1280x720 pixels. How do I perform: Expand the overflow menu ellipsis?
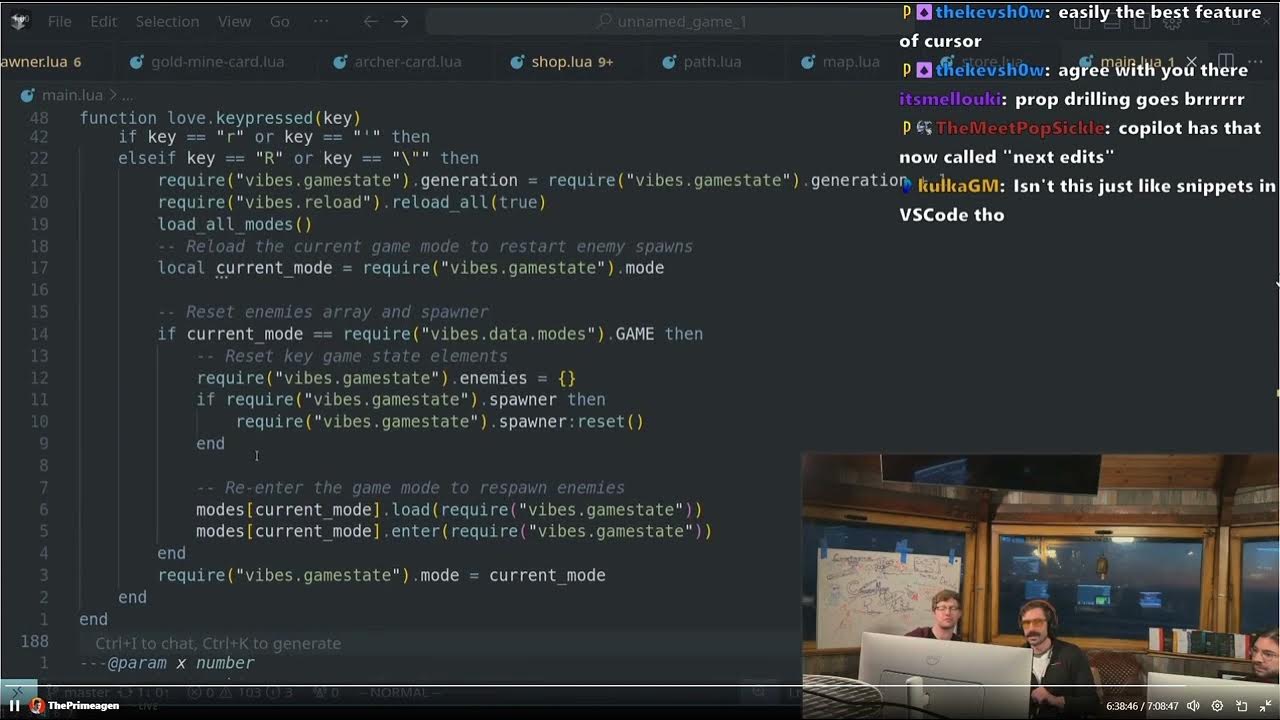[321, 21]
